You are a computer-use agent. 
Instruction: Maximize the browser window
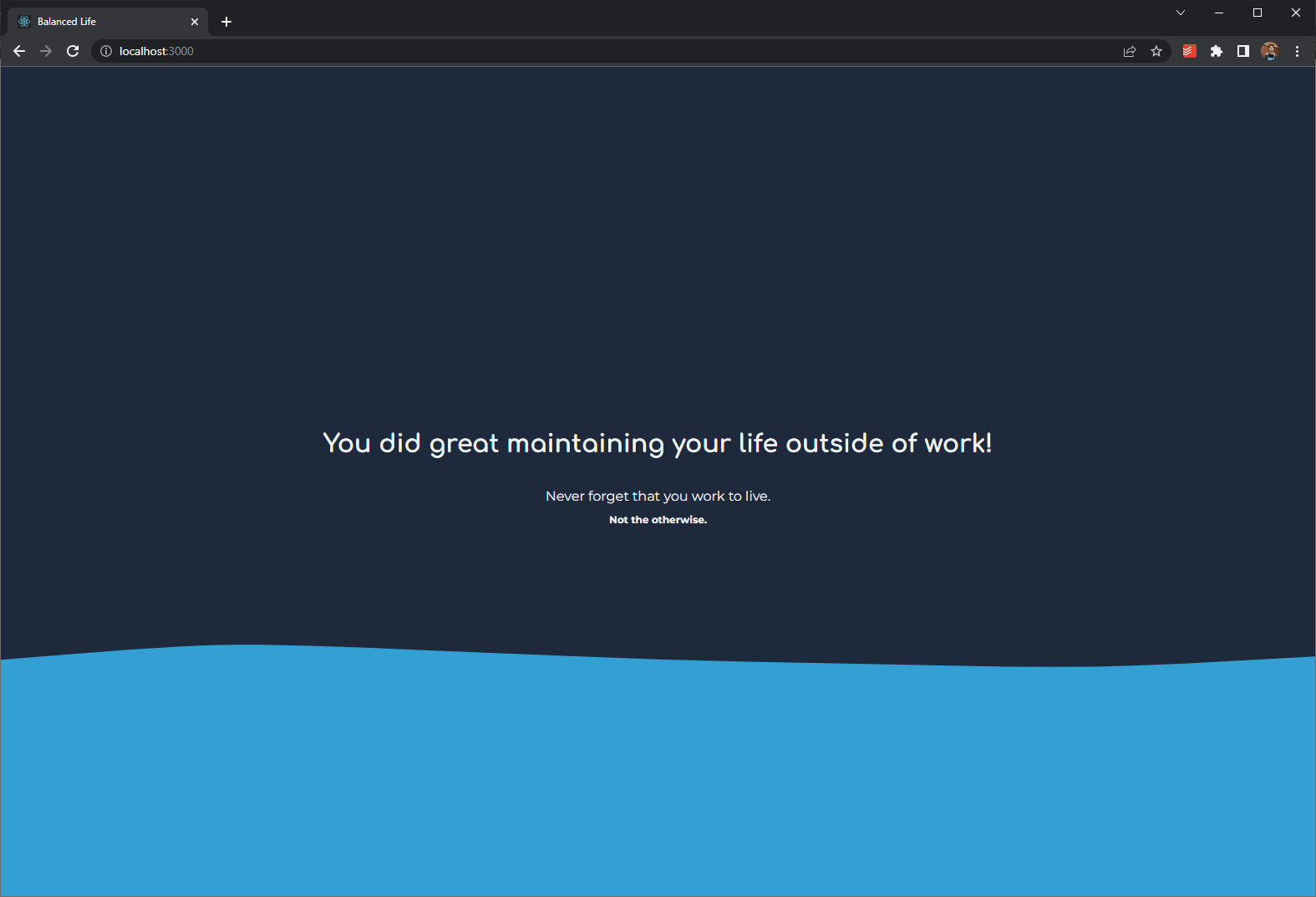pyautogui.click(x=1258, y=13)
